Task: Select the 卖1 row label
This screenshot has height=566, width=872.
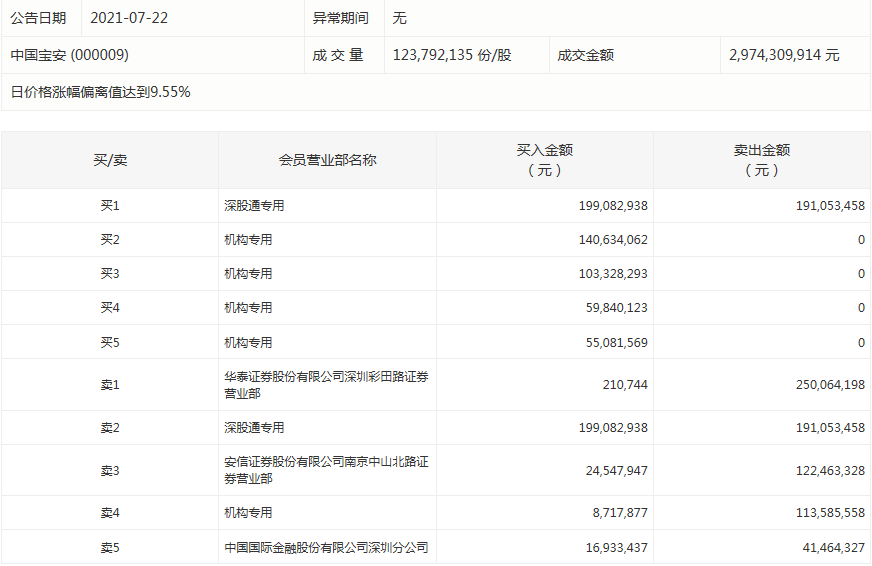Action: coord(110,385)
